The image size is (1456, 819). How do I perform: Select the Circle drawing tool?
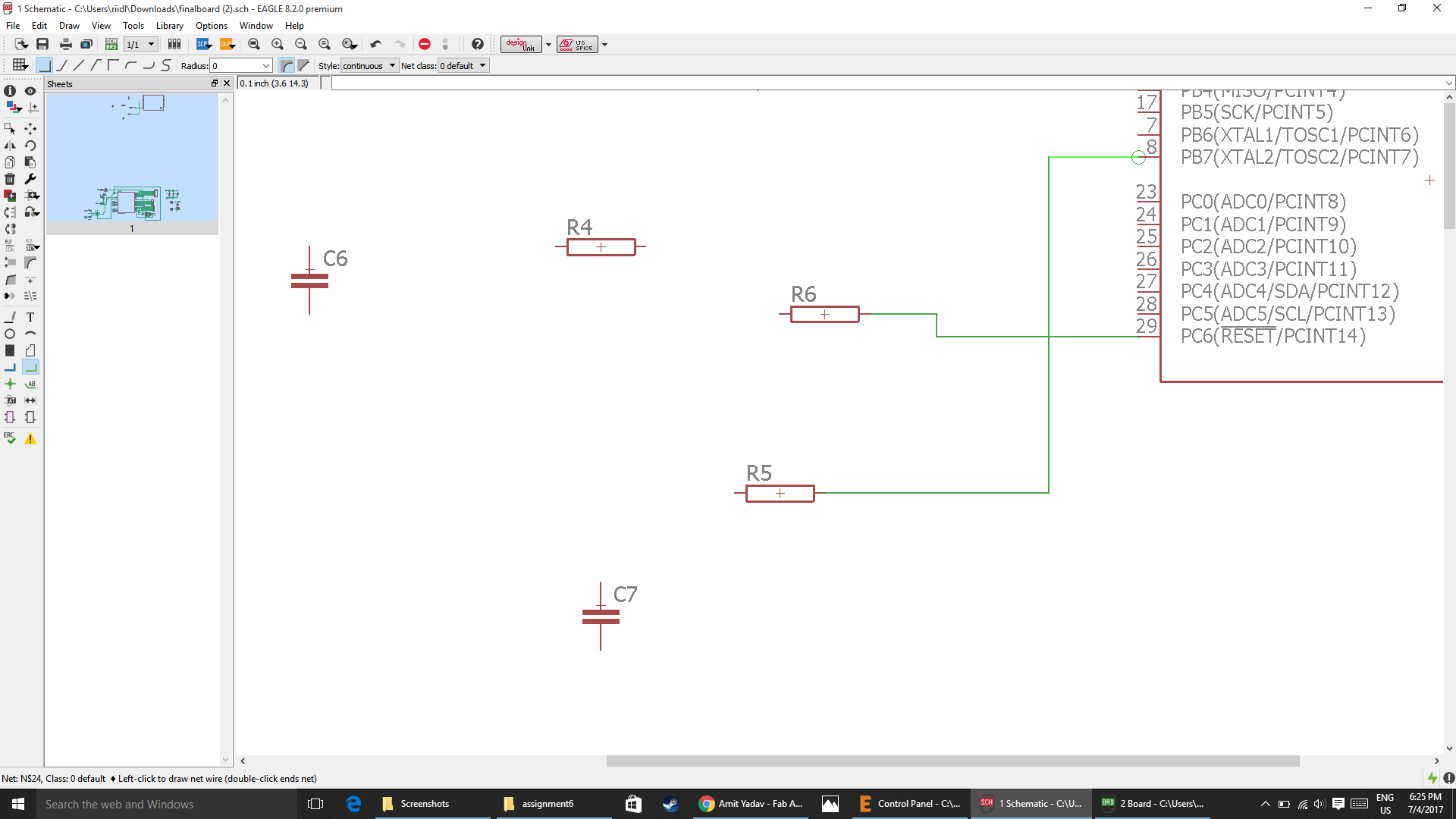pos(10,334)
